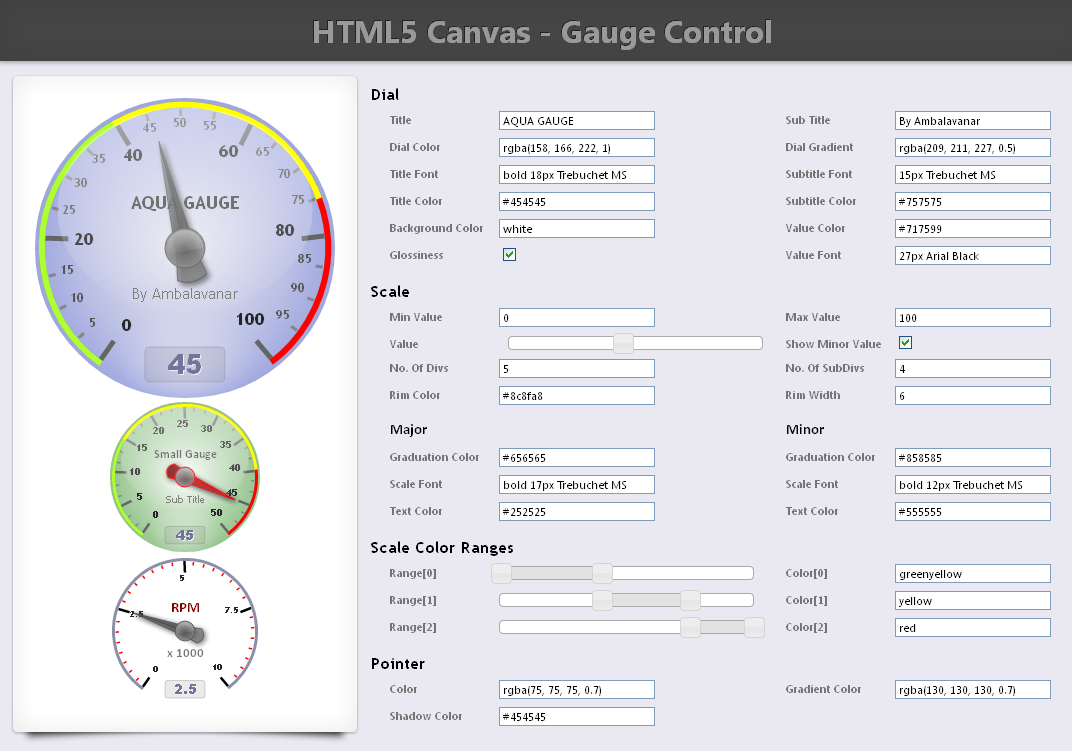
Task: Toggle the Glossiness checkbox
Action: pyautogui.click(x=509, y=255)
